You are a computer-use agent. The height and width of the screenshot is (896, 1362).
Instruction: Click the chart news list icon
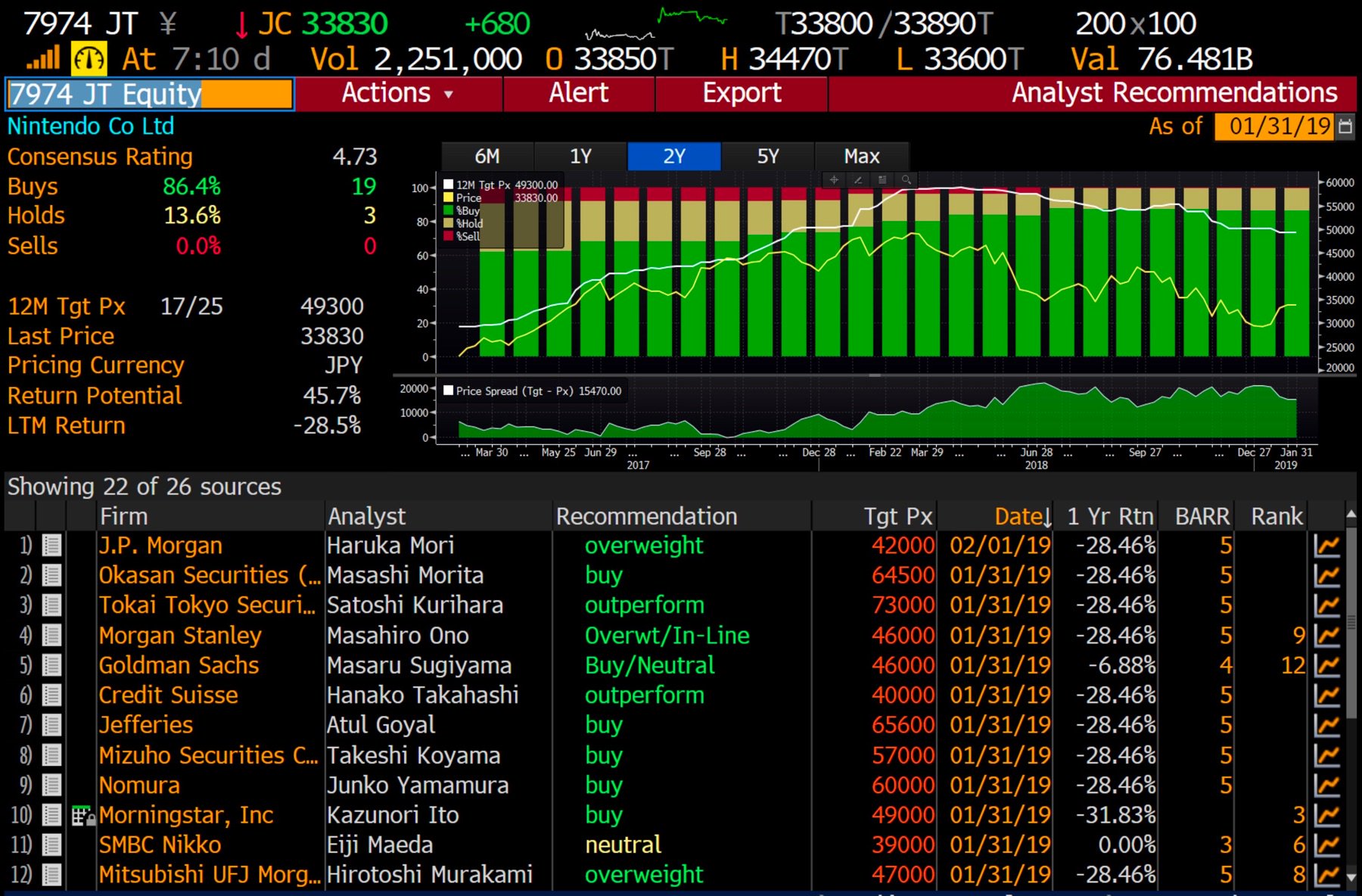pos(882,180)
